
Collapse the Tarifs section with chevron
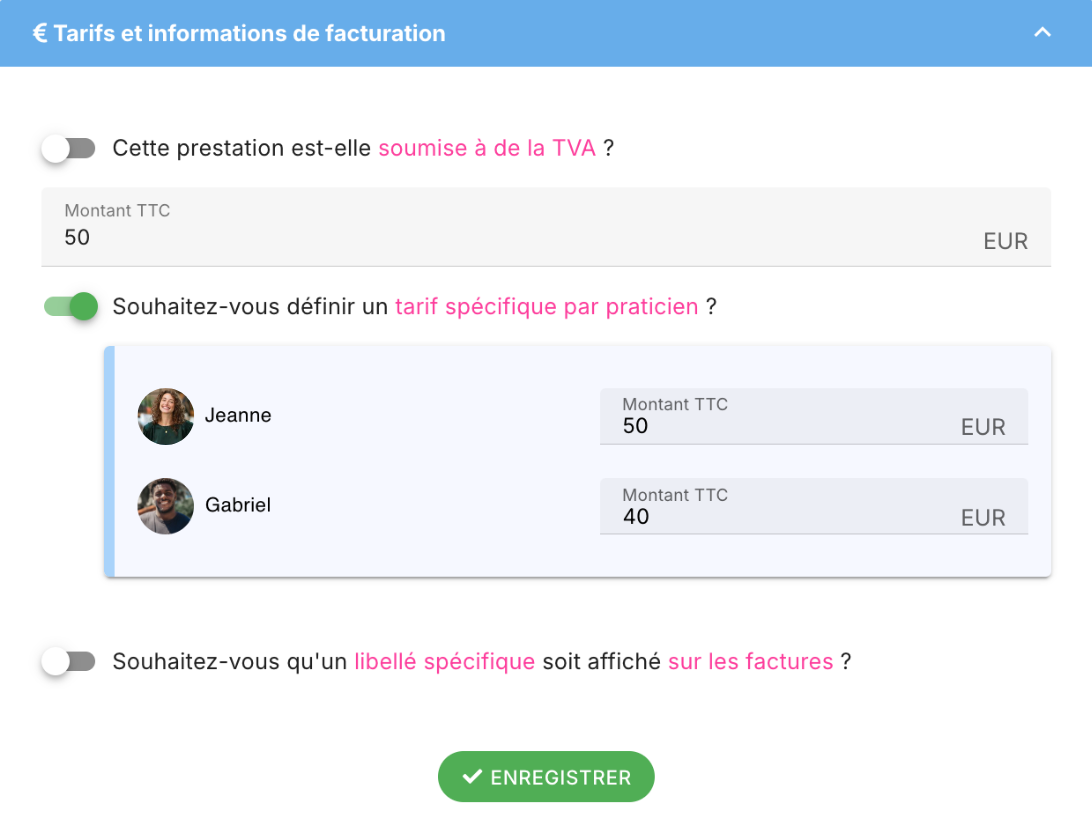1042,33
